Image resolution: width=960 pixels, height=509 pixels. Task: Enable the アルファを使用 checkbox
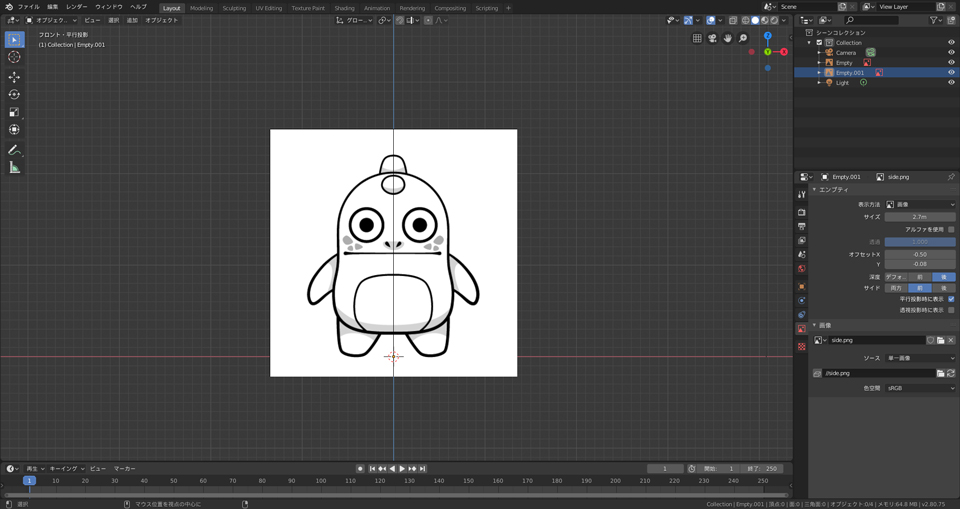pos(951,229)
